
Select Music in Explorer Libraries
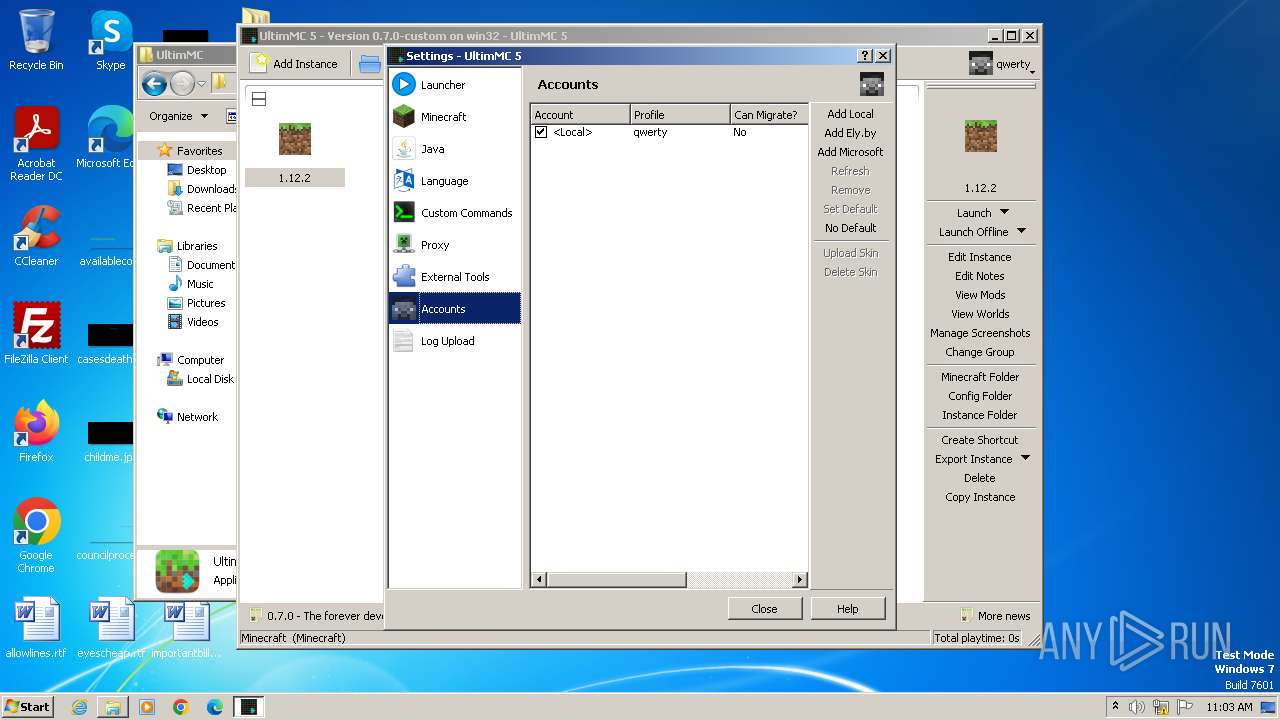(x=200, y=284)
